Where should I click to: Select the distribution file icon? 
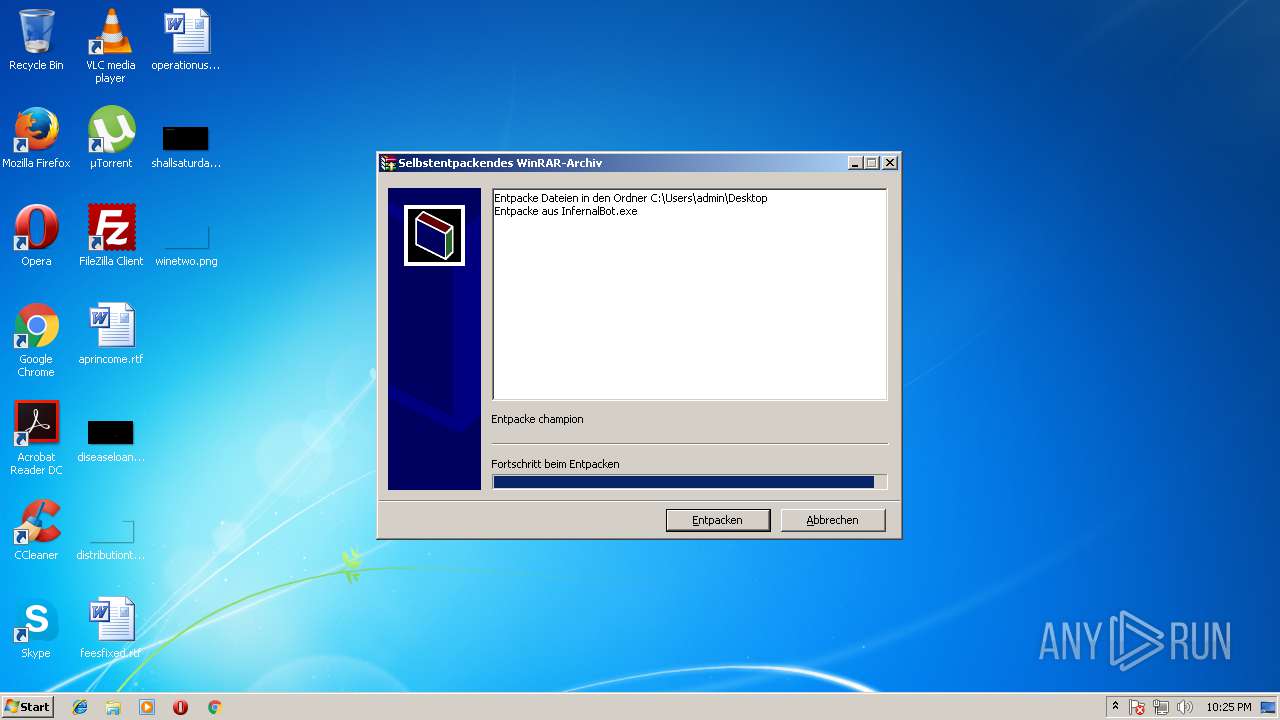[x=110, y=540]
